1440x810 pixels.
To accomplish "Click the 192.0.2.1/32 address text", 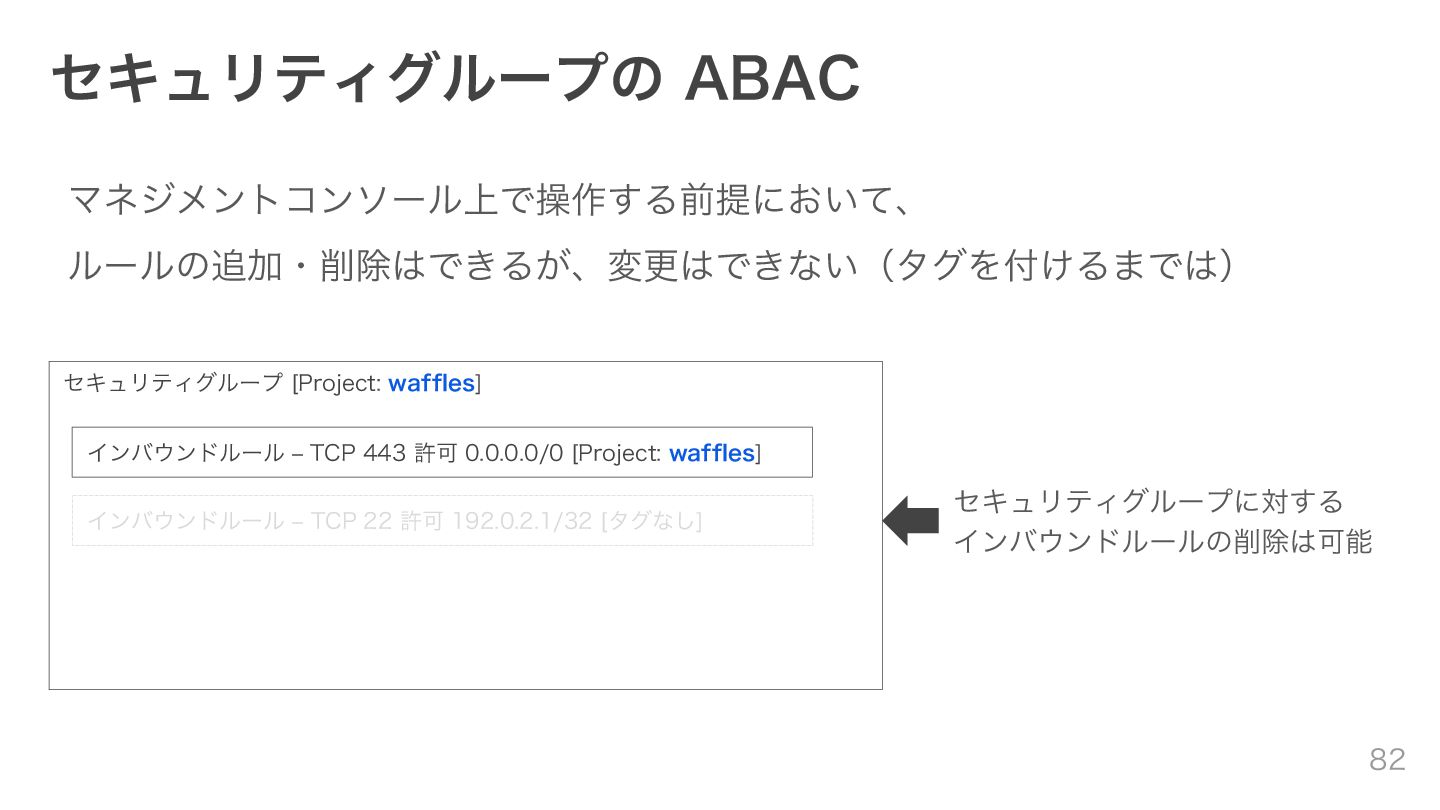I will tap(523, 521).
